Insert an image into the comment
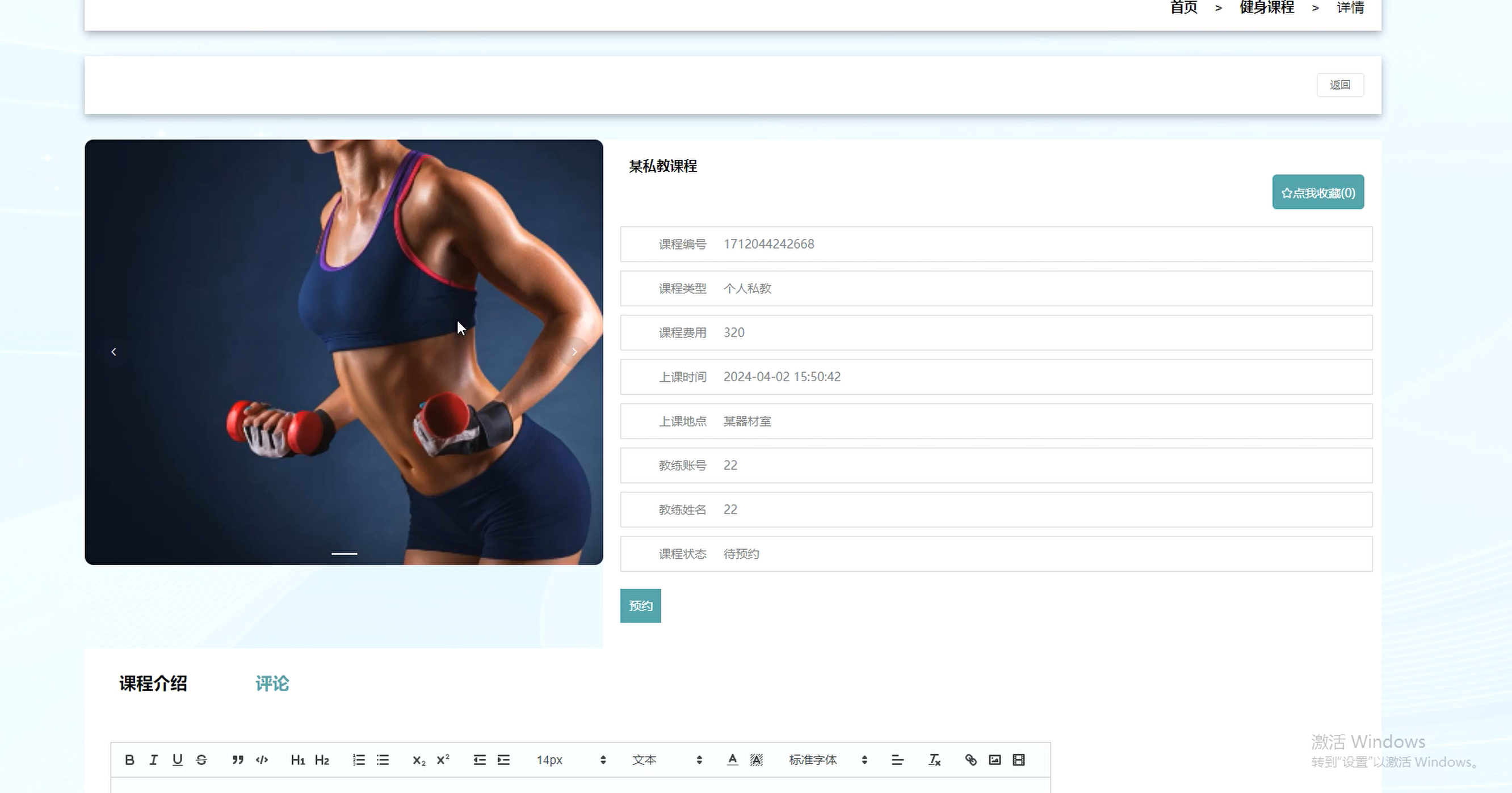1512x793 pixels. [x=995, y=760]
